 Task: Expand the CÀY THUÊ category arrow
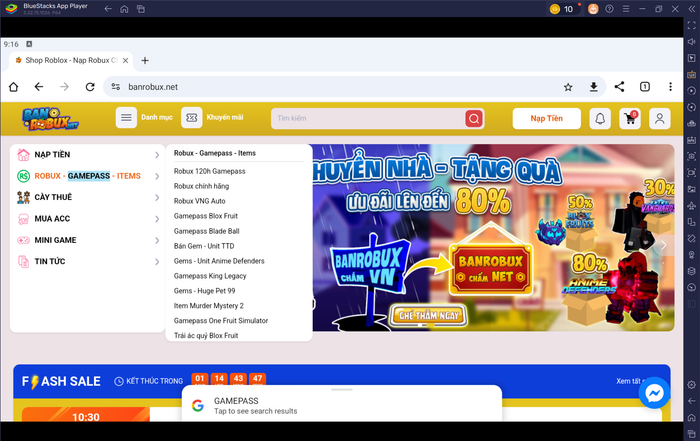pyautogui.click(x=157, y=197)
